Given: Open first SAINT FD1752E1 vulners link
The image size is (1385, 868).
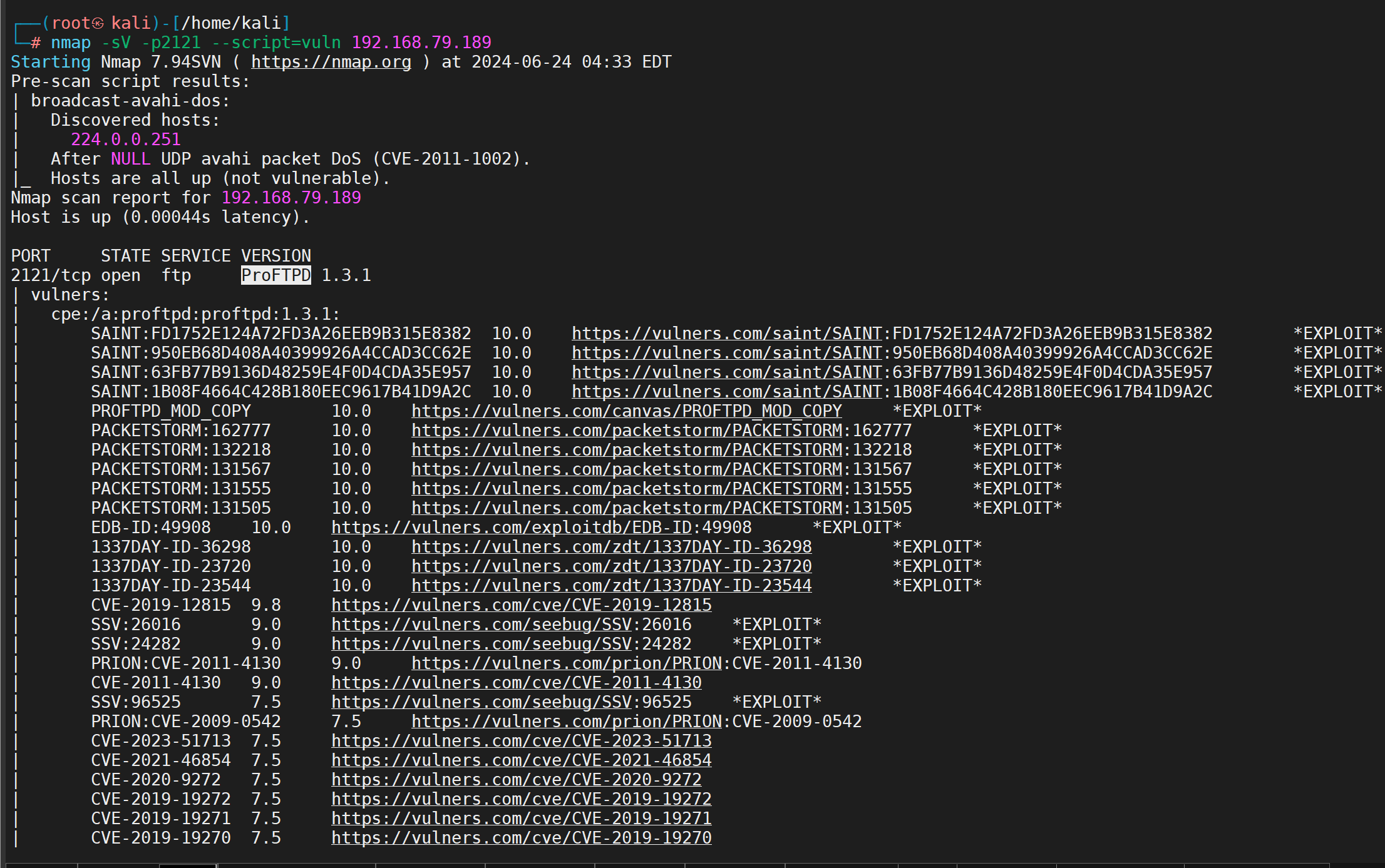Looking at the screenshot, I should tap(726, 334).
